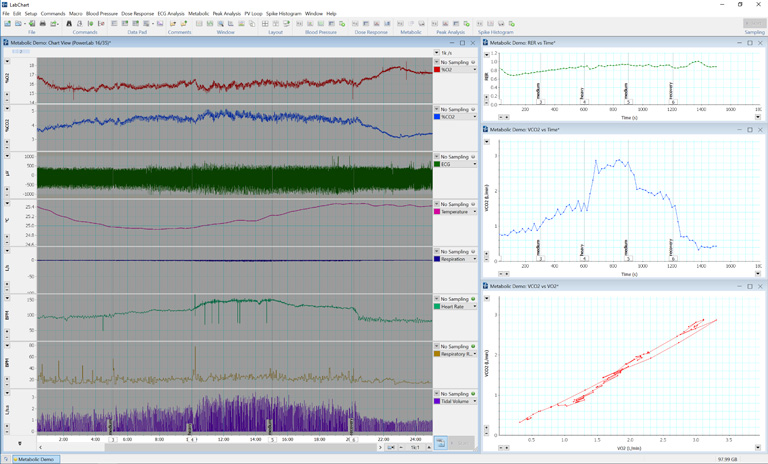Click the first Layout toolbar icon
Screen dimensions: 768x464
[x=264, y=23]
